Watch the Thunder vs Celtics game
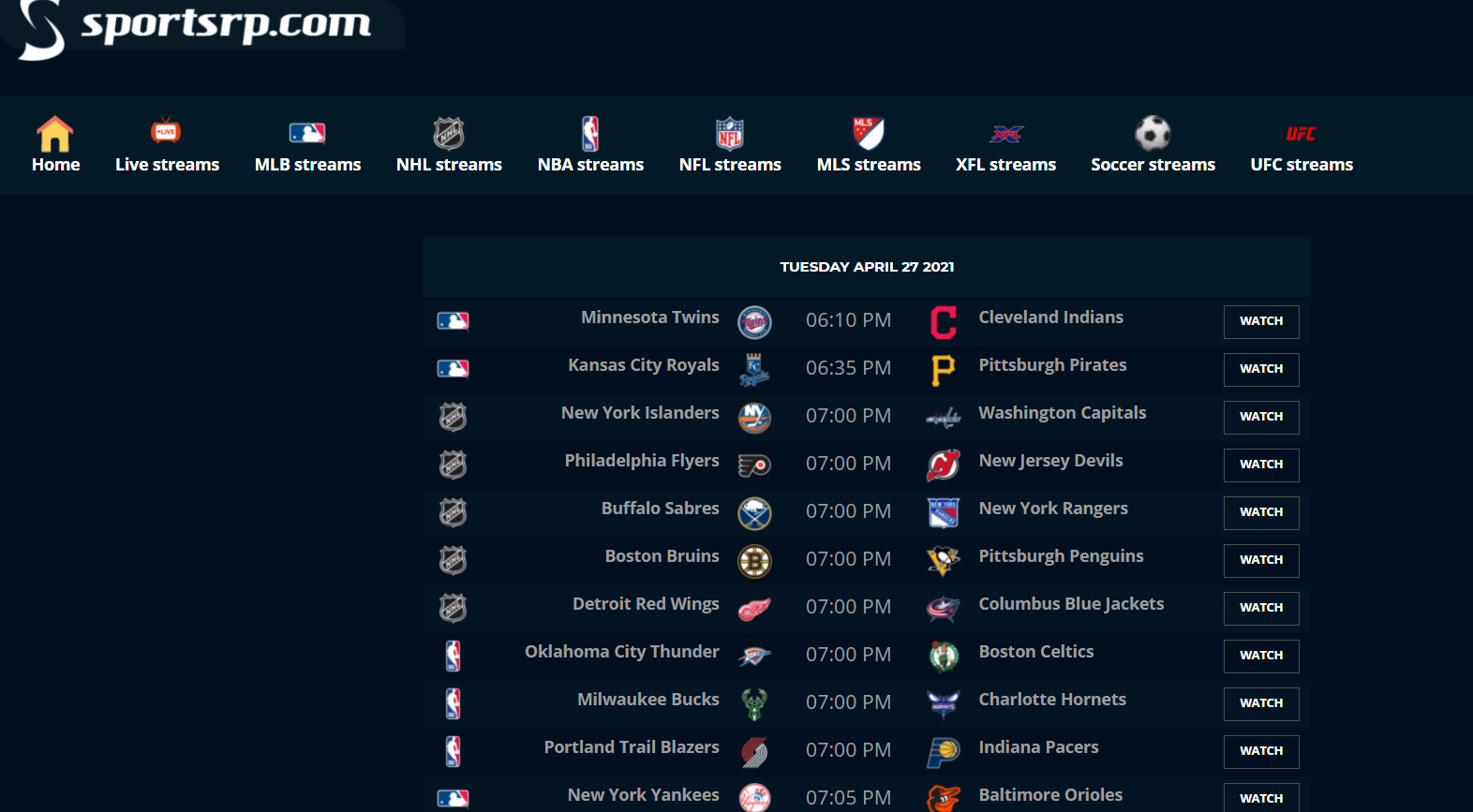Screen dimensions: 1473x812 [x=1261, y=656]
